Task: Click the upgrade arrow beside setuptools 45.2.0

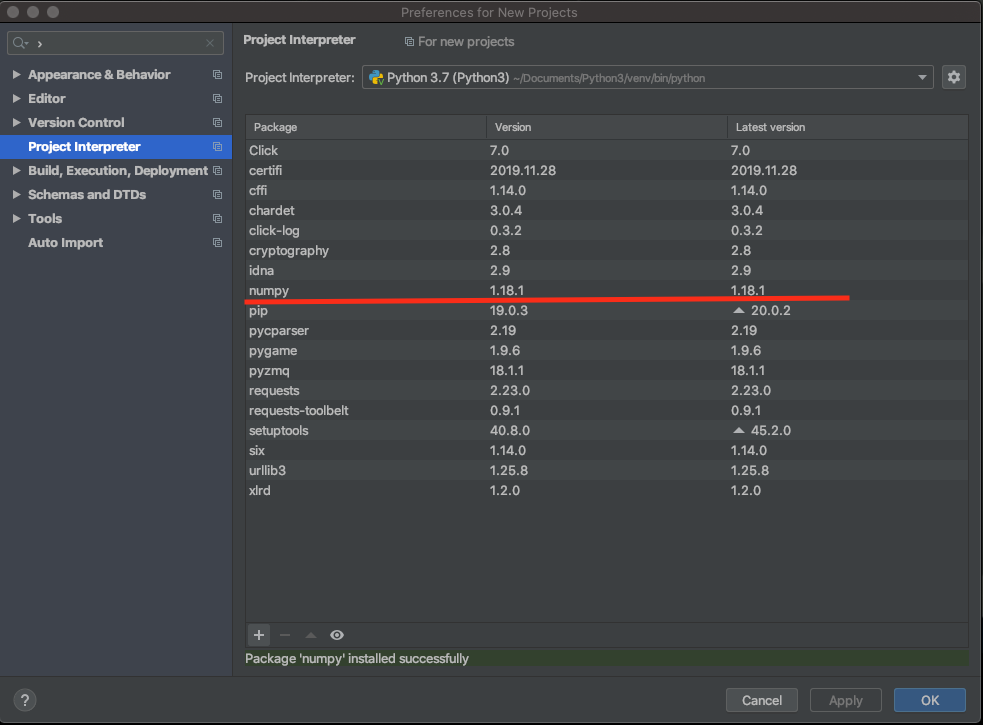Action: (739, 430)
